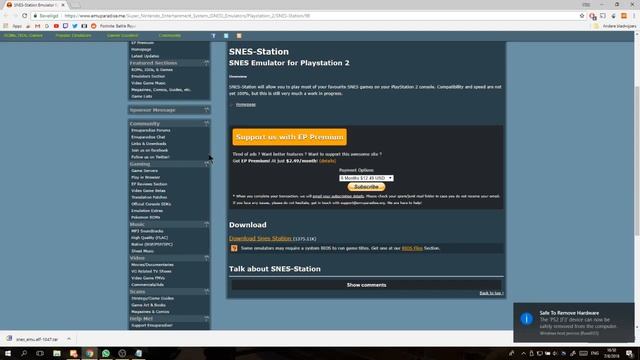Click the secure padlock in address bar
The image size is (640, 360).
pos(36,16)
